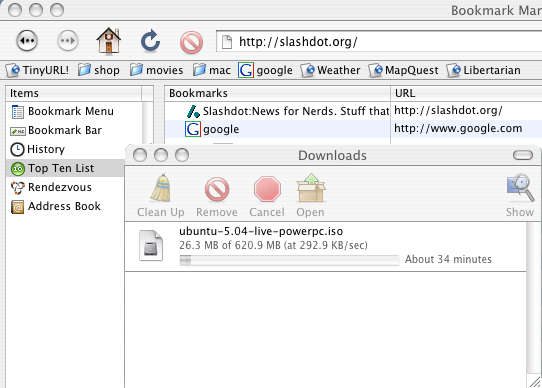Click the Slashdot favicon in bookmark list
The width and height of the screenshot is (542, 388).
click(x=193, y=111)
